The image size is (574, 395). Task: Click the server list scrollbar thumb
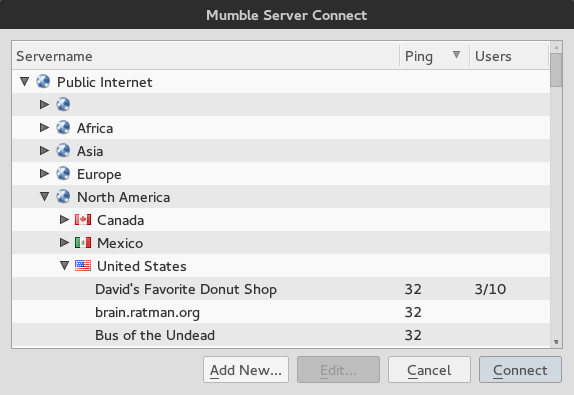pos(556,70)
